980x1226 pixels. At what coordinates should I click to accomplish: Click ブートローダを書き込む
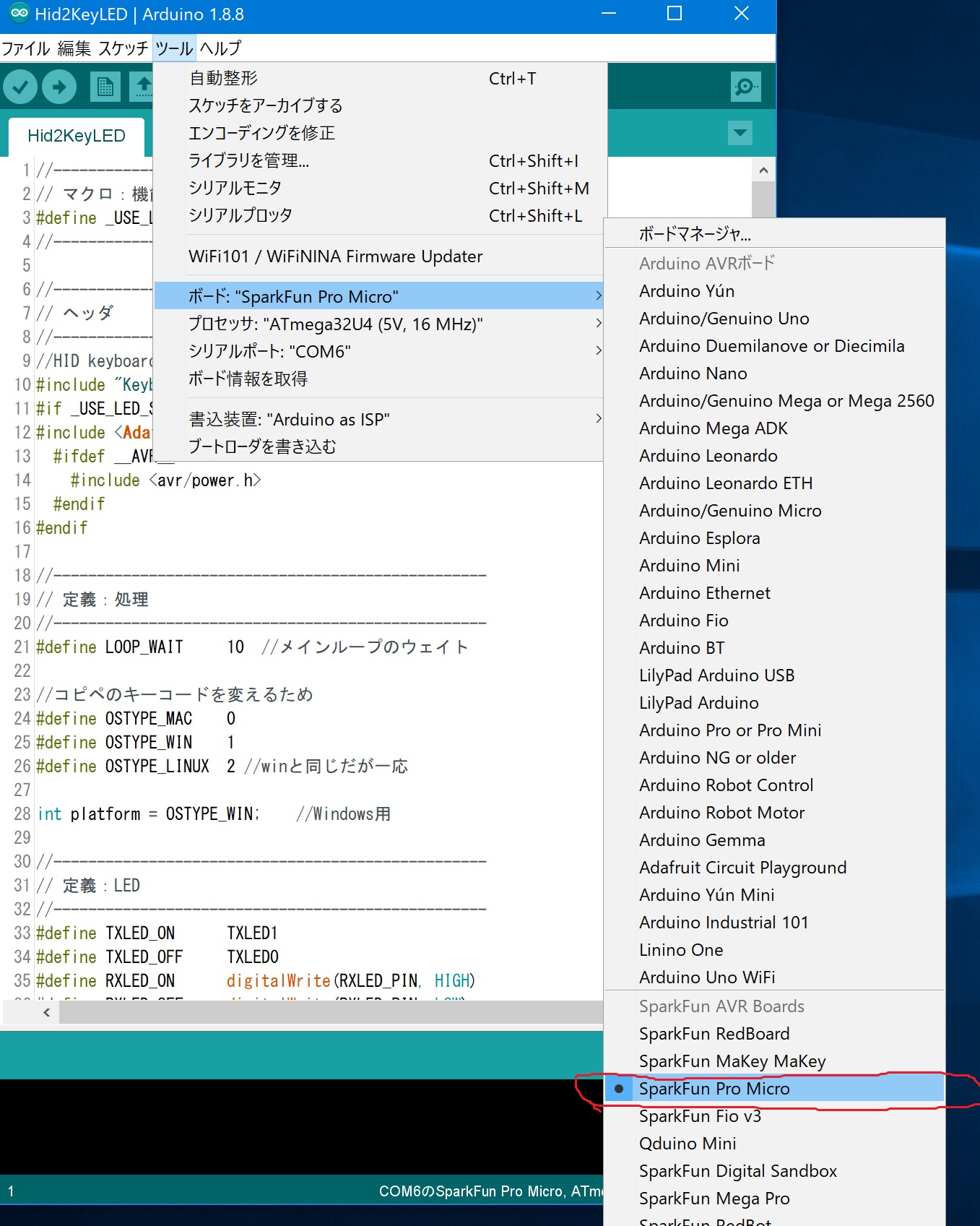point(380,446)
